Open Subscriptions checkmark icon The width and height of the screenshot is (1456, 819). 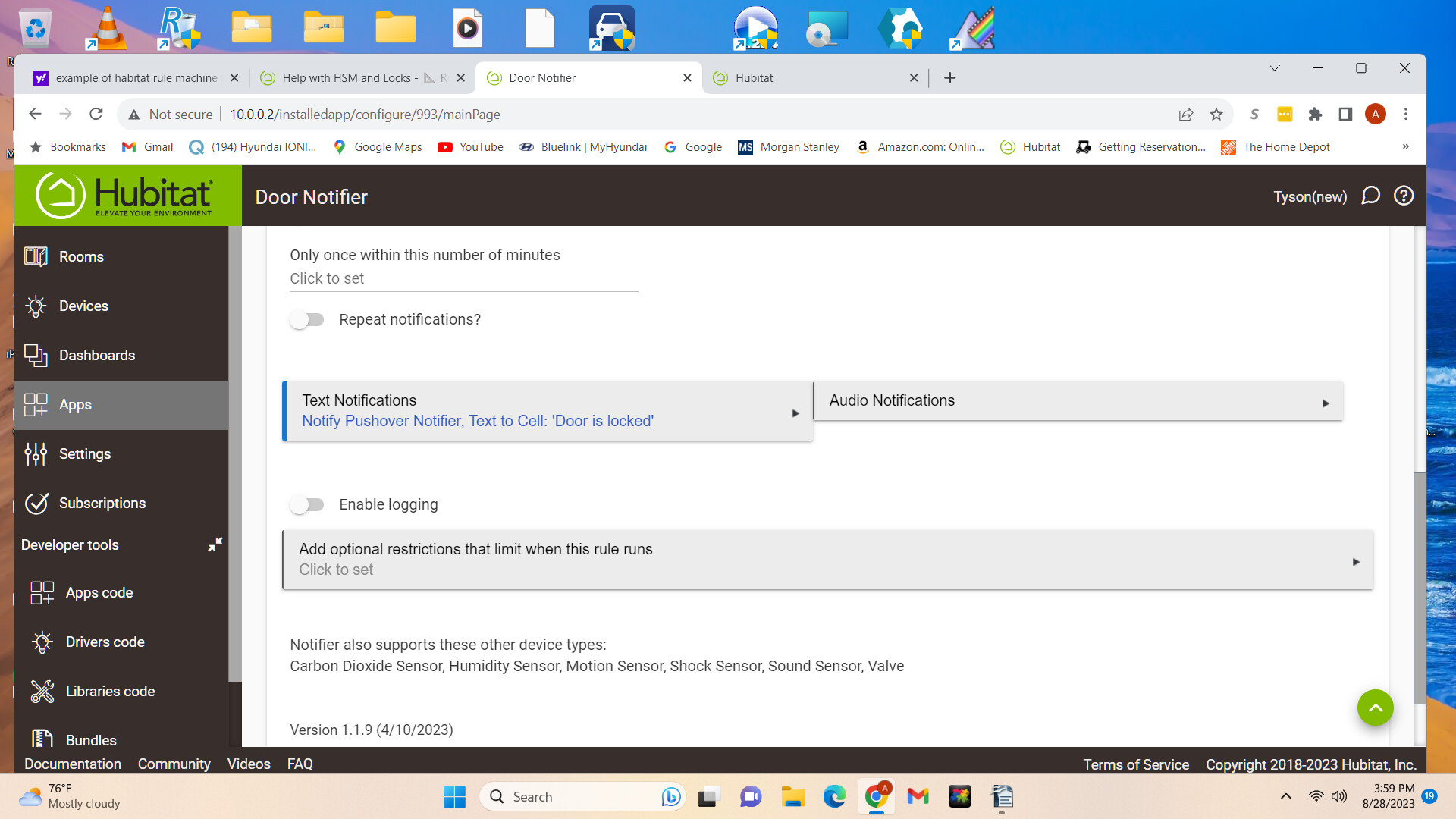coord(36,503)
